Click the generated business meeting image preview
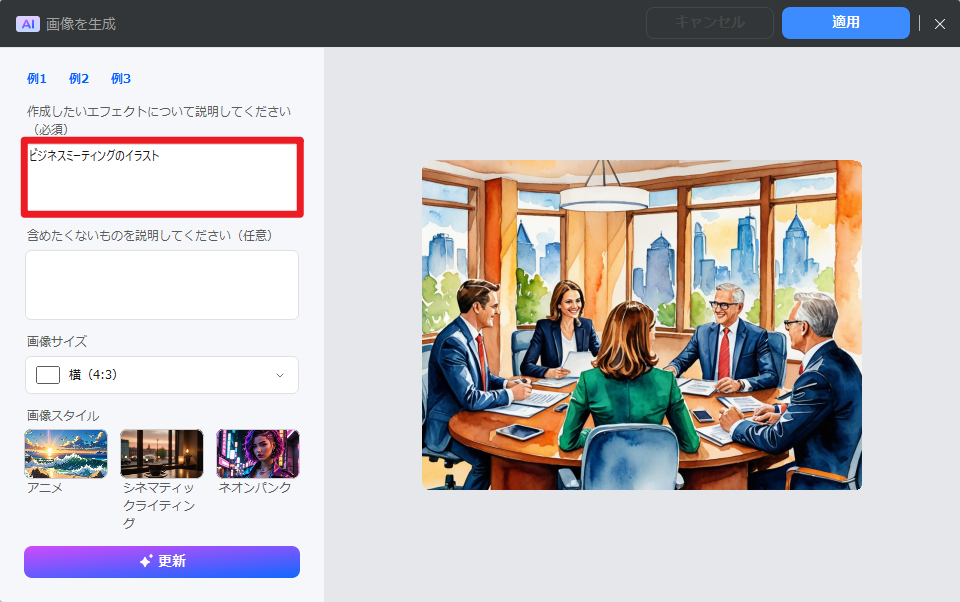 pyautogui.click(x=642, y=325)
